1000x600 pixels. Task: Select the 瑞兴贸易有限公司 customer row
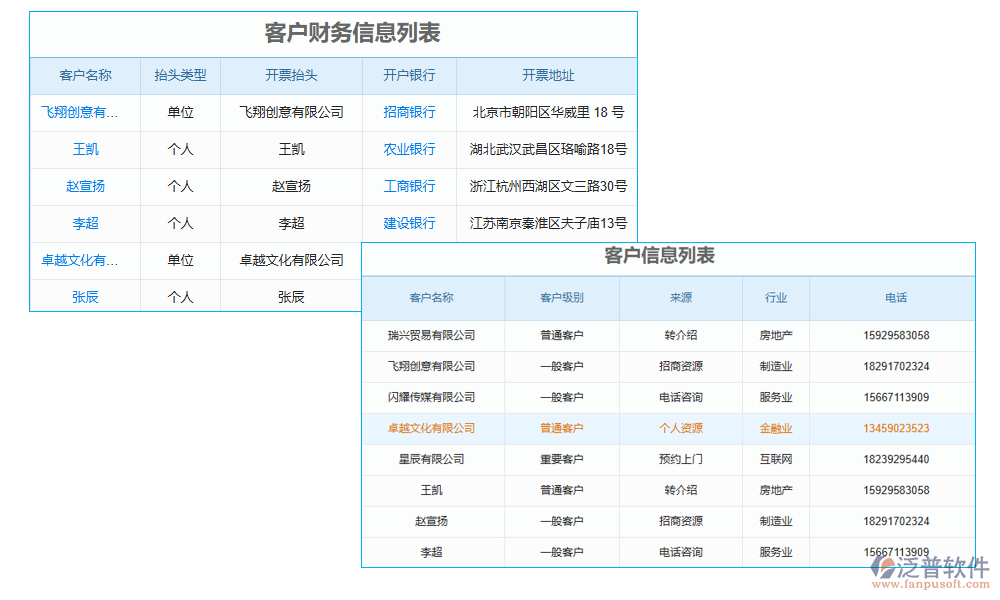click(432, 336)
